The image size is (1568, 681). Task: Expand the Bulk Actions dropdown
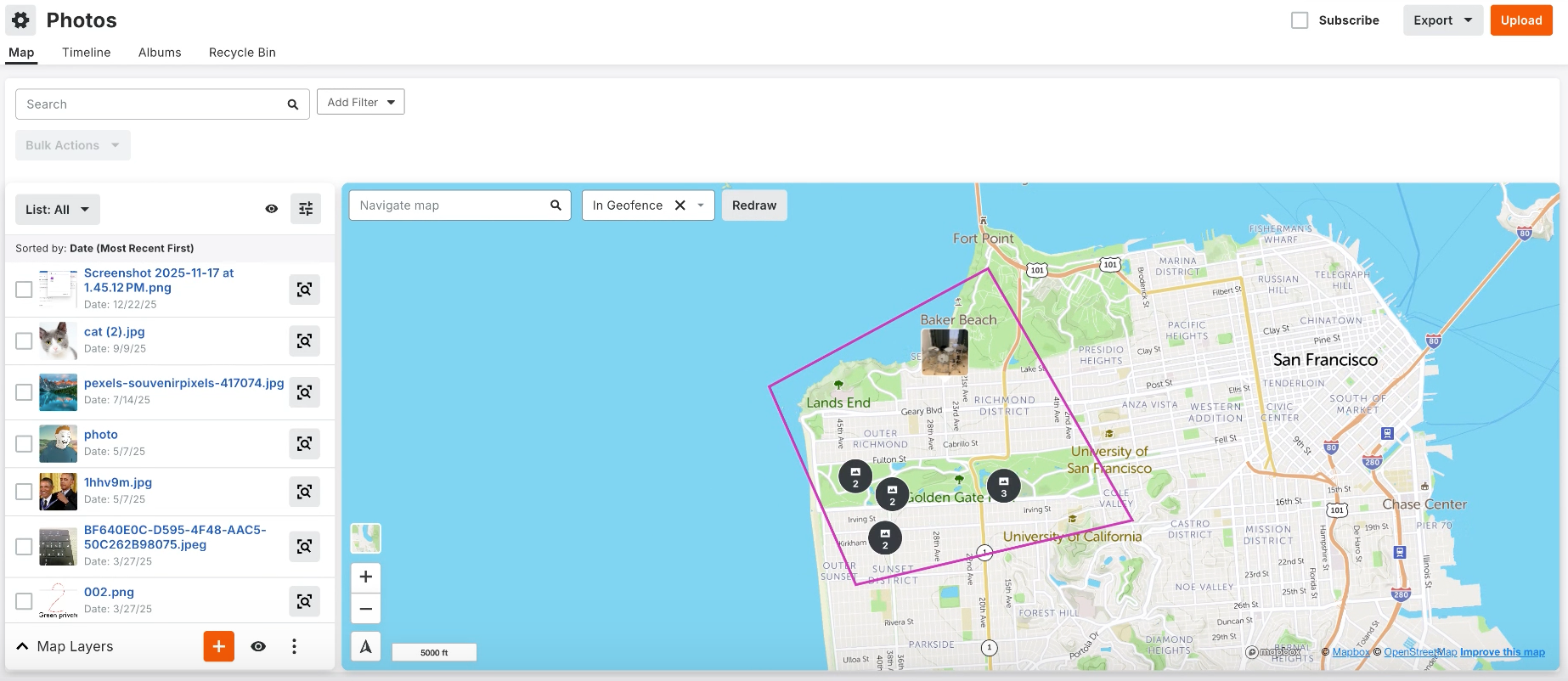pyautogui.click(x=73, y=145)
